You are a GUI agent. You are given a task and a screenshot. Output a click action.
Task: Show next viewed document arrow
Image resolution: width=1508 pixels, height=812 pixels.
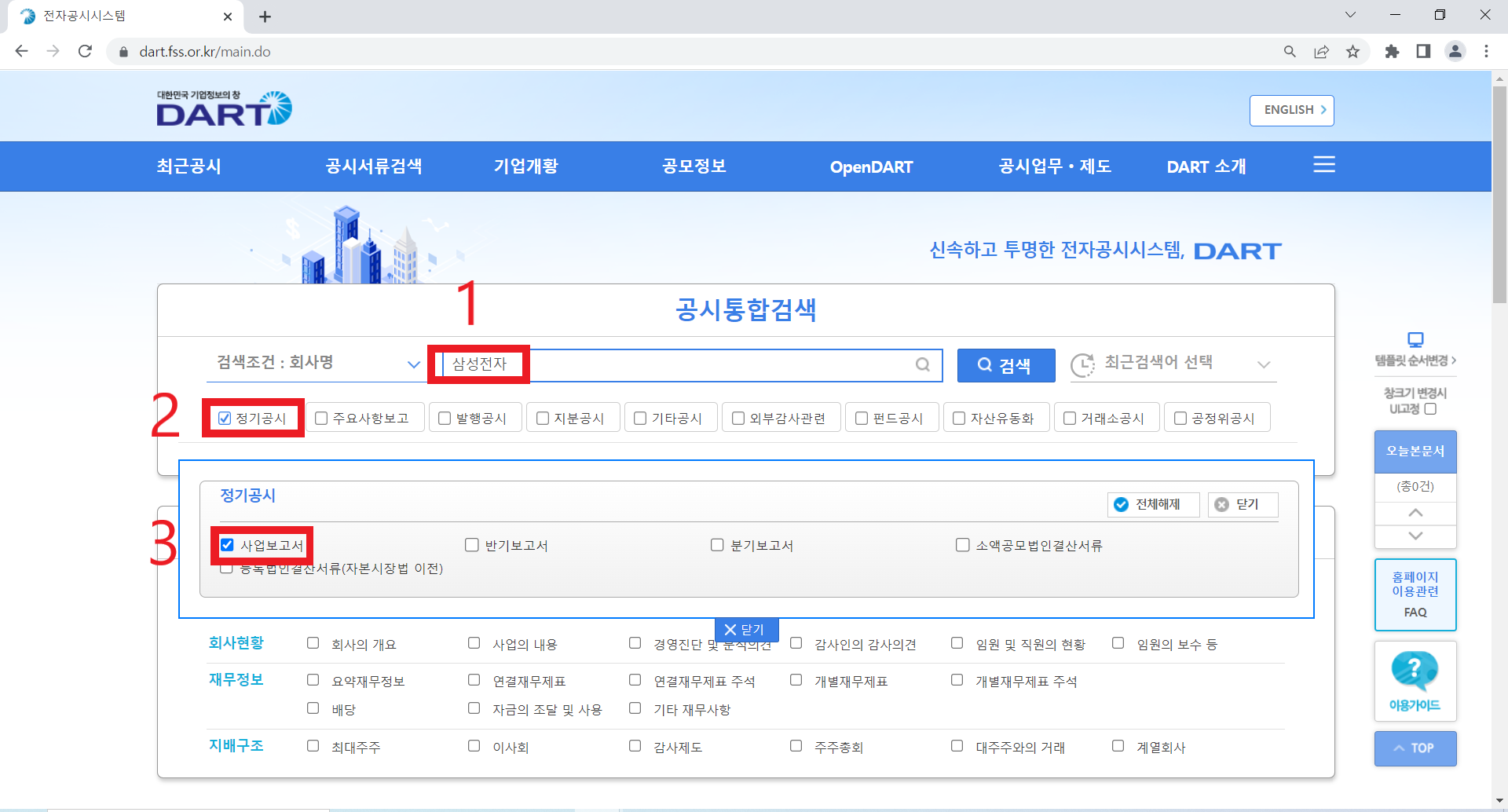coord(1415,536)
